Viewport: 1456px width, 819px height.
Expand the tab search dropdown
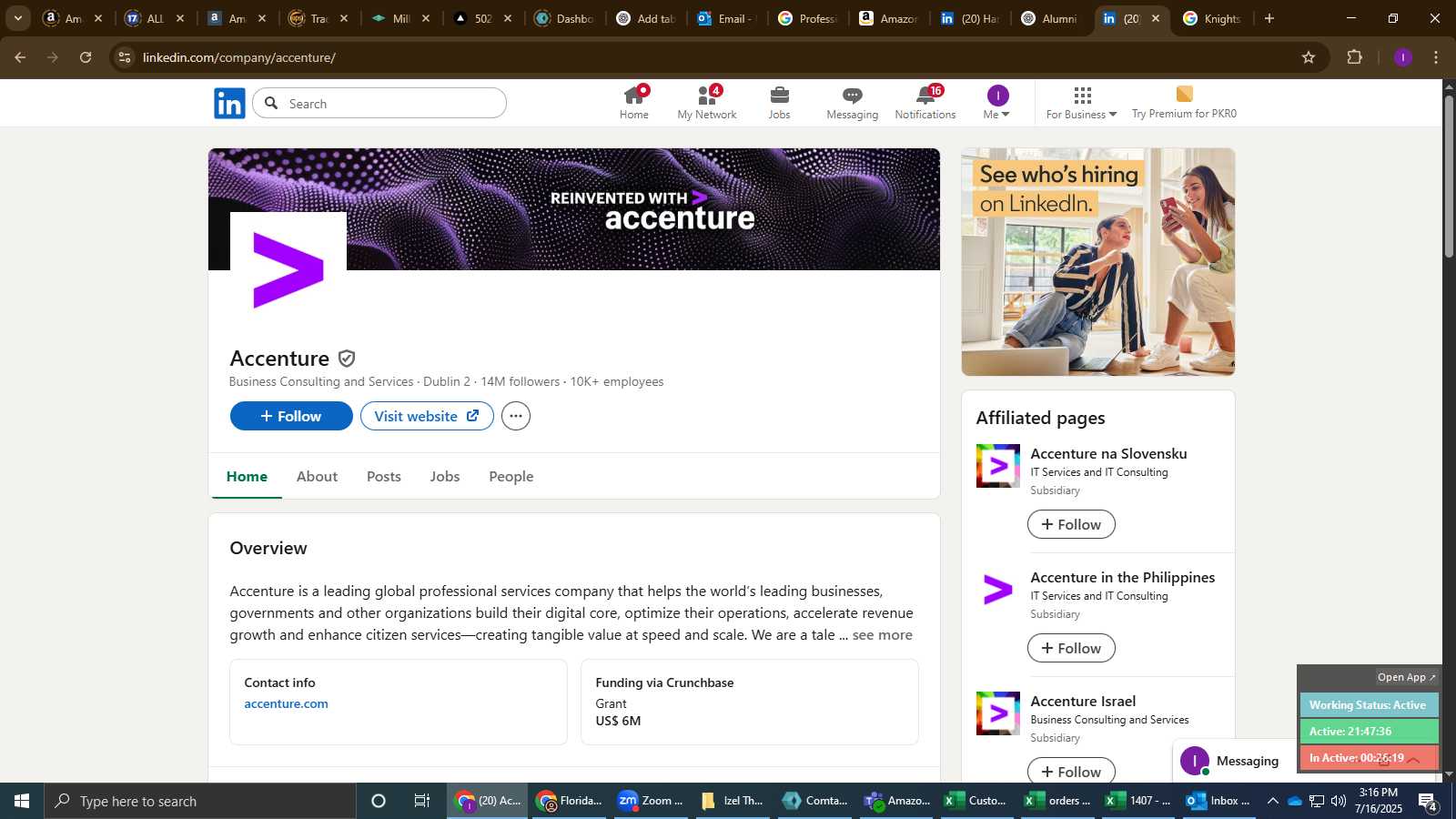click(x=18, y=18)
